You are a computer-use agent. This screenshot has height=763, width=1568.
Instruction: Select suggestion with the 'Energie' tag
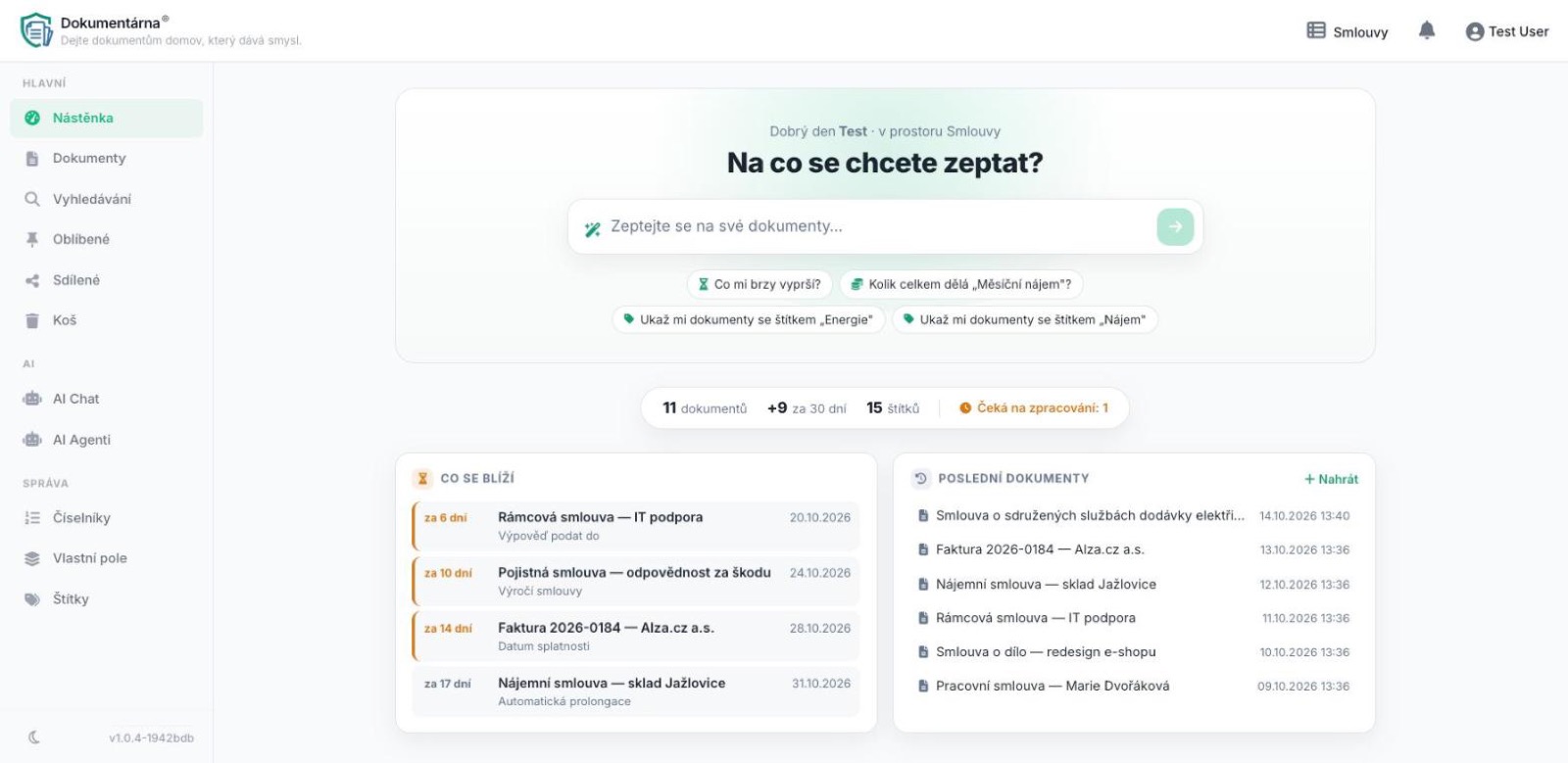click(x=749, y=319)
